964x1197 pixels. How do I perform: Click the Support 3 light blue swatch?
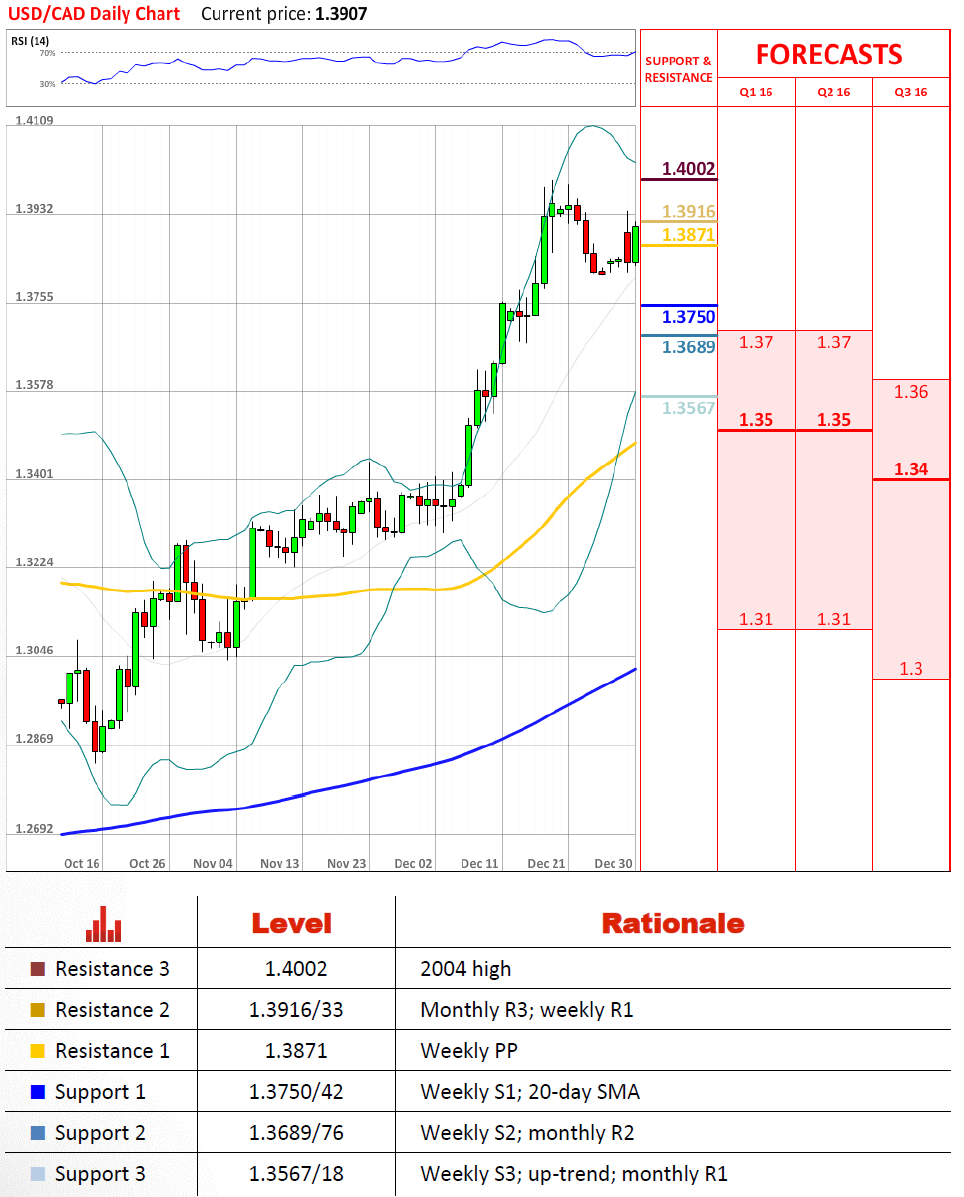click(x=37, y=1174)
